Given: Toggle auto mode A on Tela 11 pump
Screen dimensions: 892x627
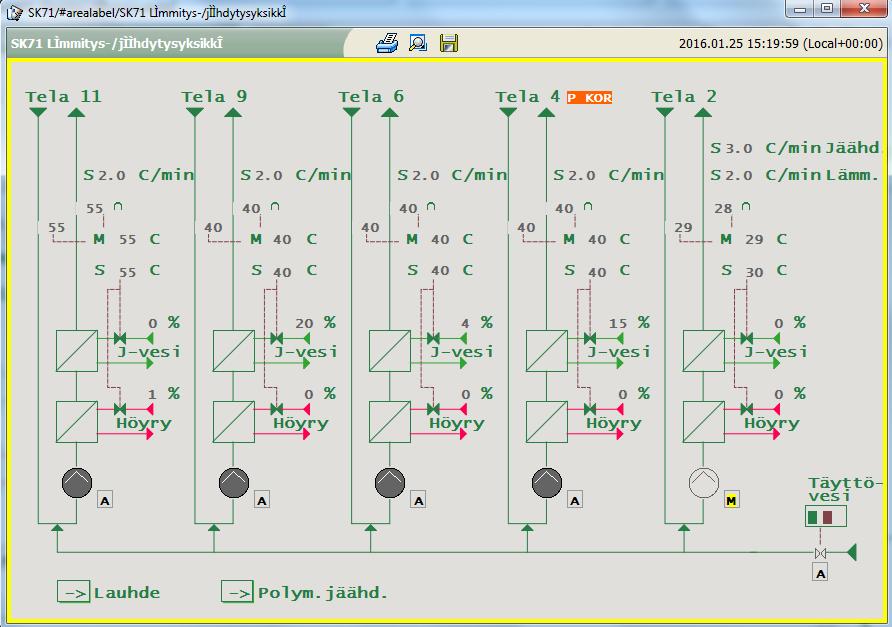Looking at the screenshot, I should 105,501.
